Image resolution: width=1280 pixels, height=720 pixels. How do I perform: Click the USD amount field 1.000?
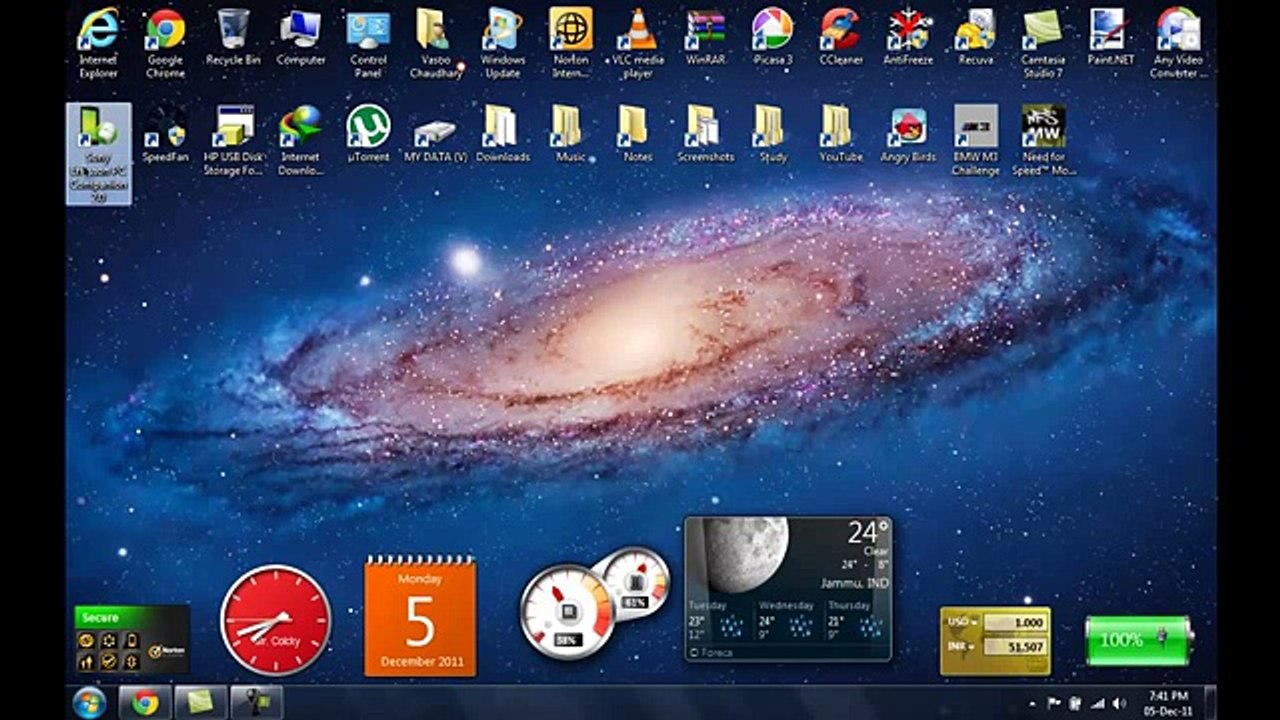click(1014, 622)
